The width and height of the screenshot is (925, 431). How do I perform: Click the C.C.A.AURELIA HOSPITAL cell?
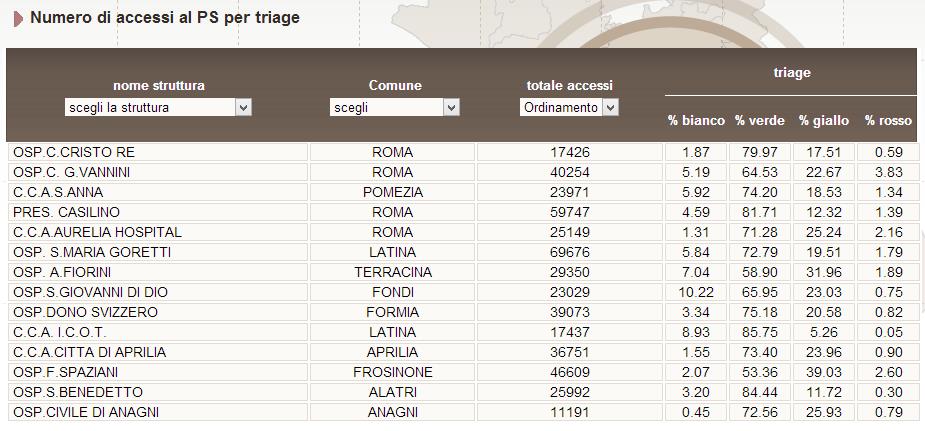click(x=158, y=232)
